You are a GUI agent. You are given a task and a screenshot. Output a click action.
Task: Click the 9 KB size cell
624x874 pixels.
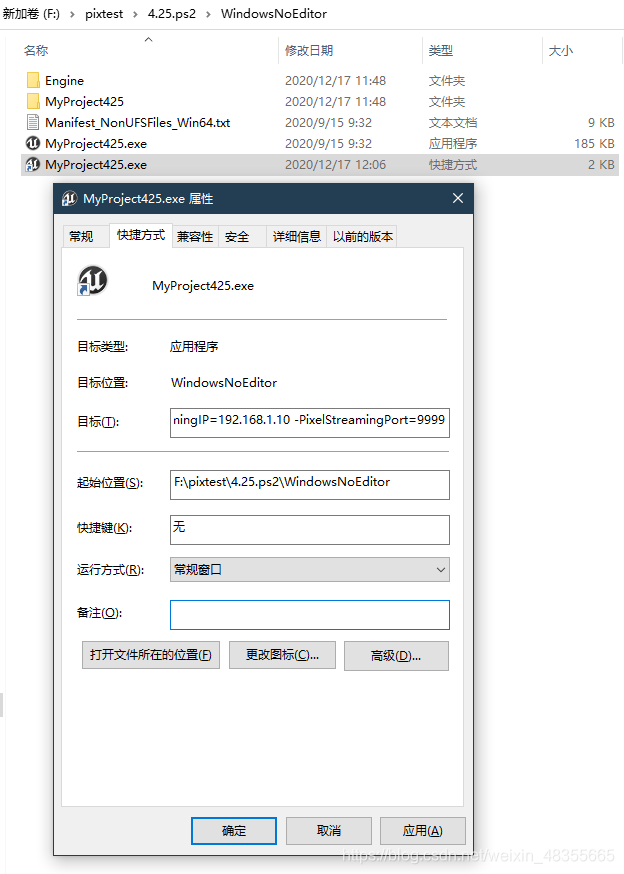coord(601,123)
